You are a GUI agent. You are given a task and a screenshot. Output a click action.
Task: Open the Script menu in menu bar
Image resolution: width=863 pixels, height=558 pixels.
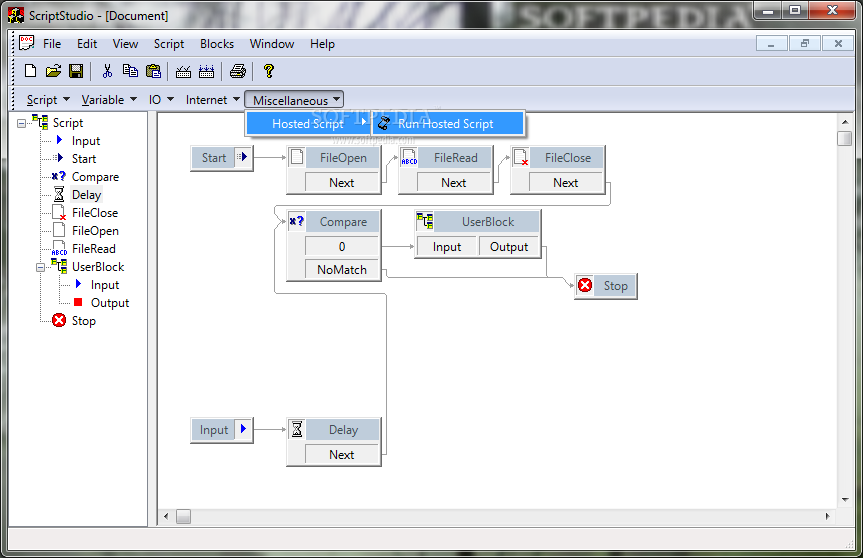(169, 43)
